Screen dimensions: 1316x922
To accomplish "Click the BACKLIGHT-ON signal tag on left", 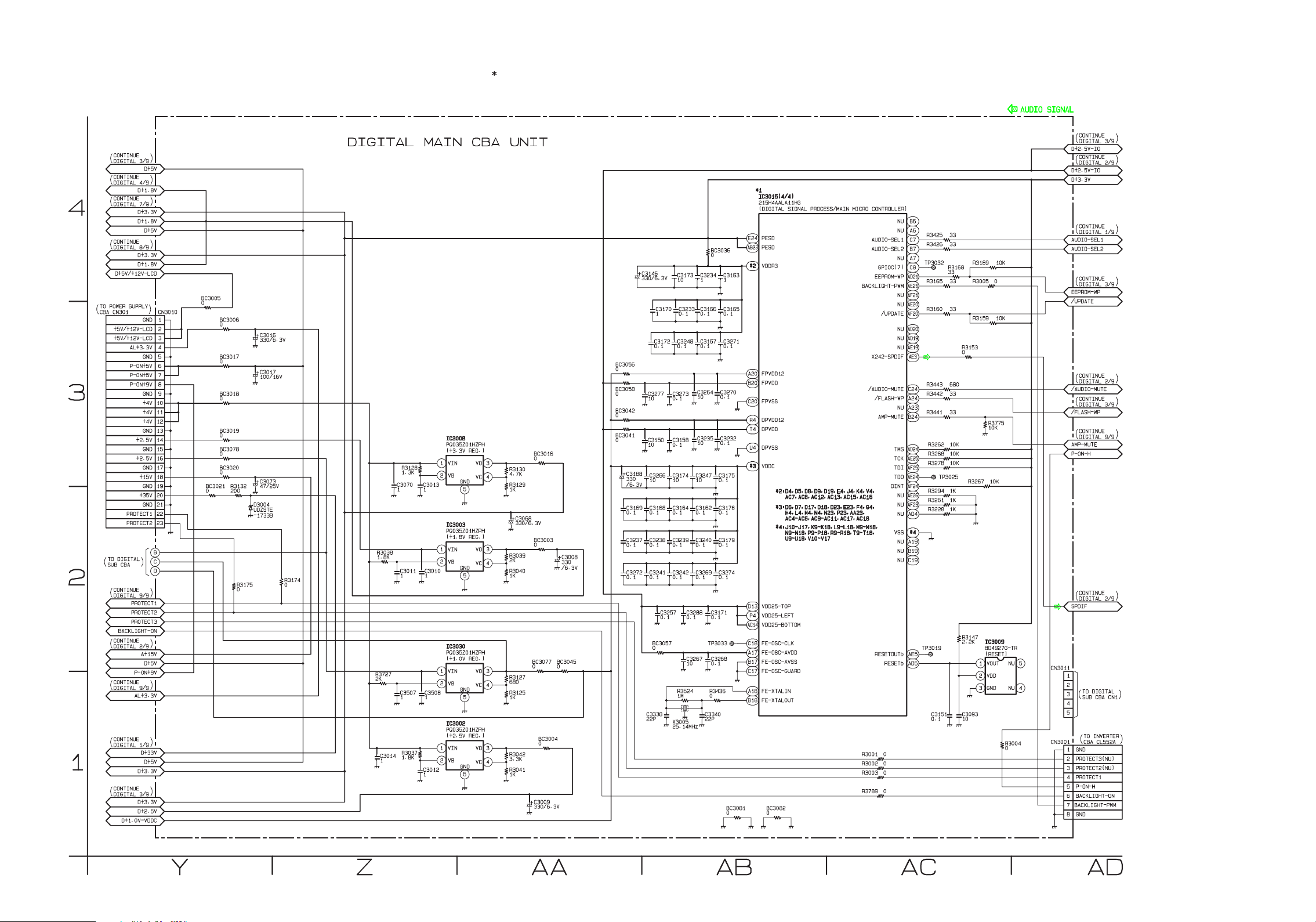I will pyautogui.click(x=136, y=631).
